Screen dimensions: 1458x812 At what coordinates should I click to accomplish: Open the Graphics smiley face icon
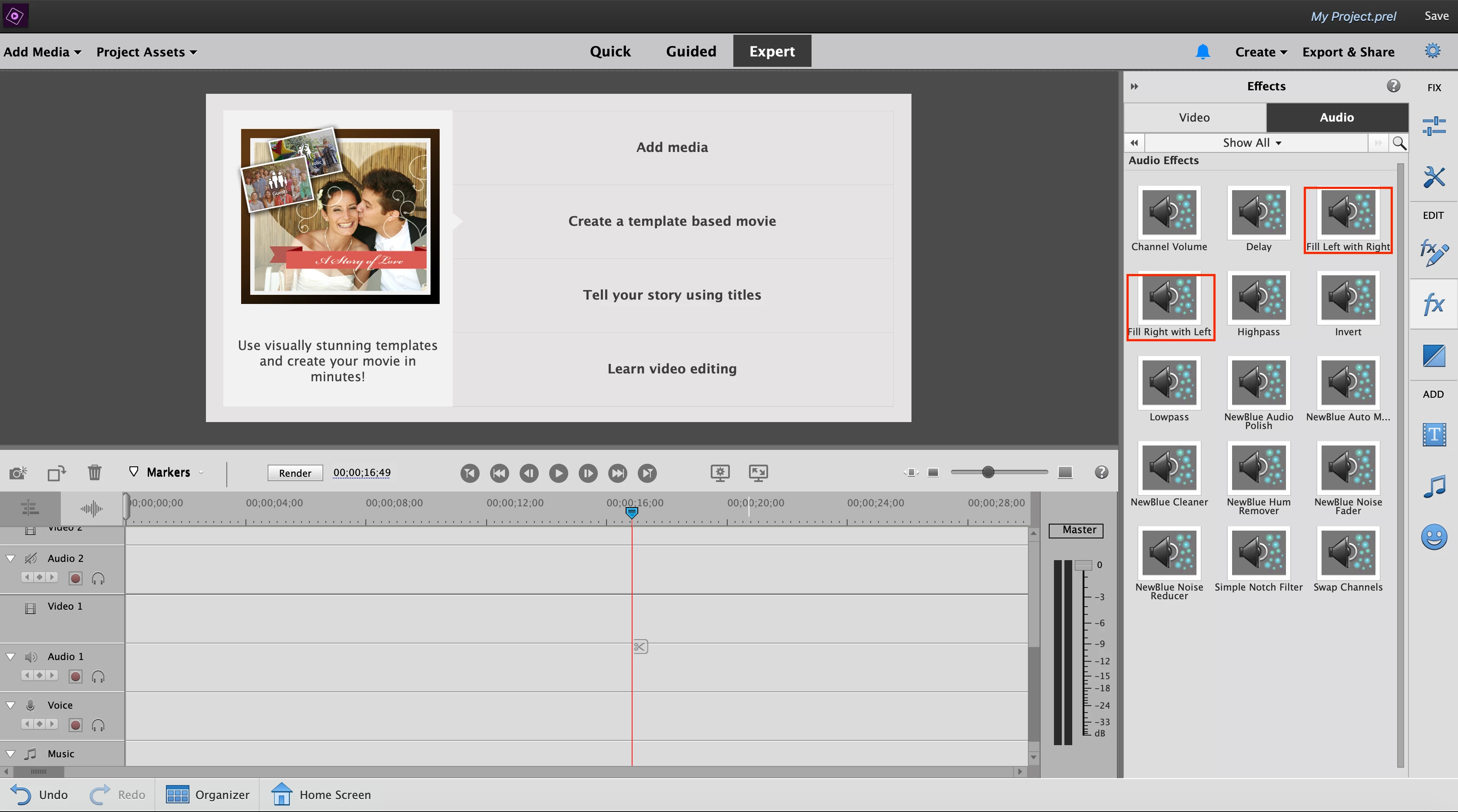[1433, 537]
